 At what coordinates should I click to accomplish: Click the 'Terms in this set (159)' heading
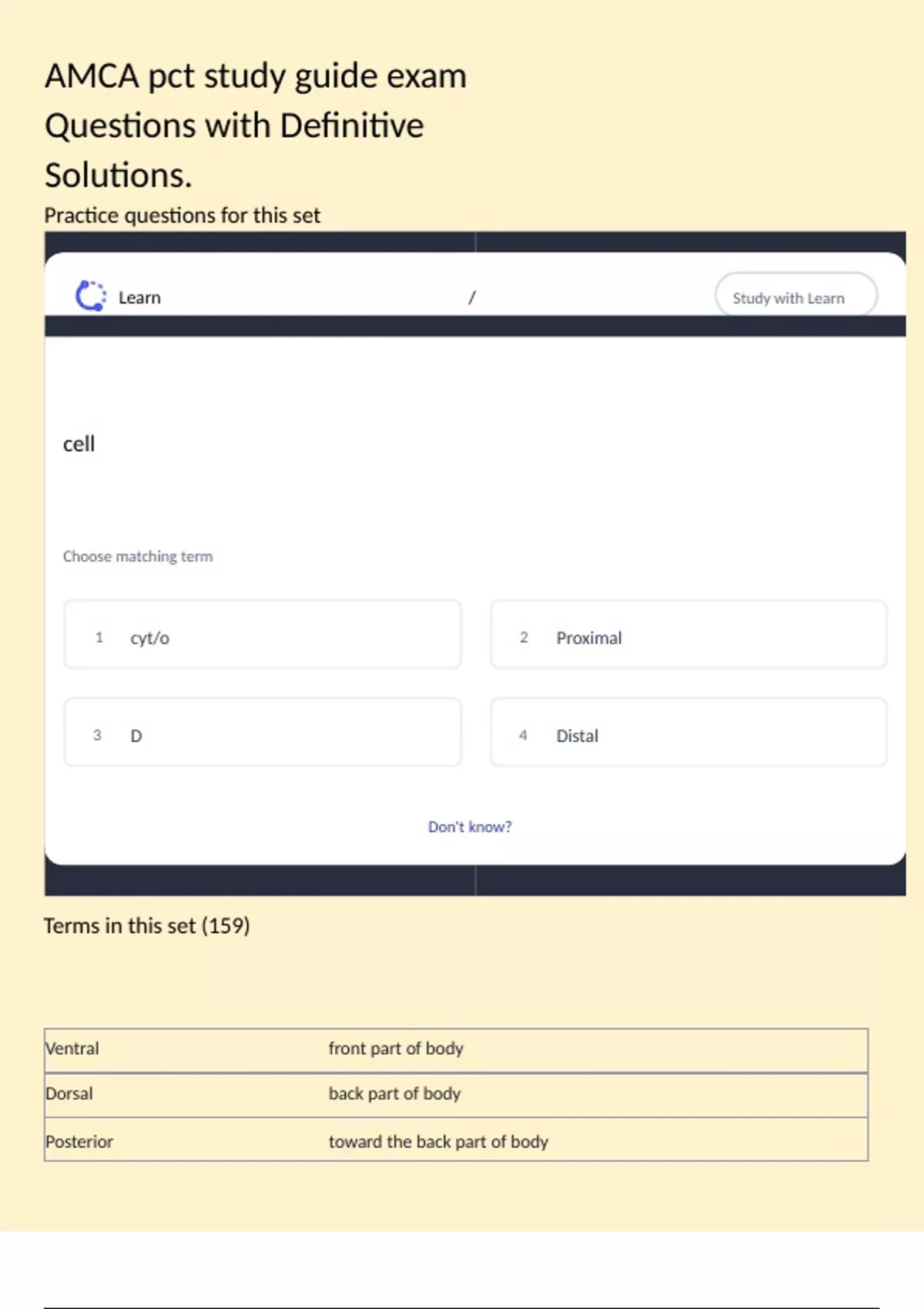147,926
